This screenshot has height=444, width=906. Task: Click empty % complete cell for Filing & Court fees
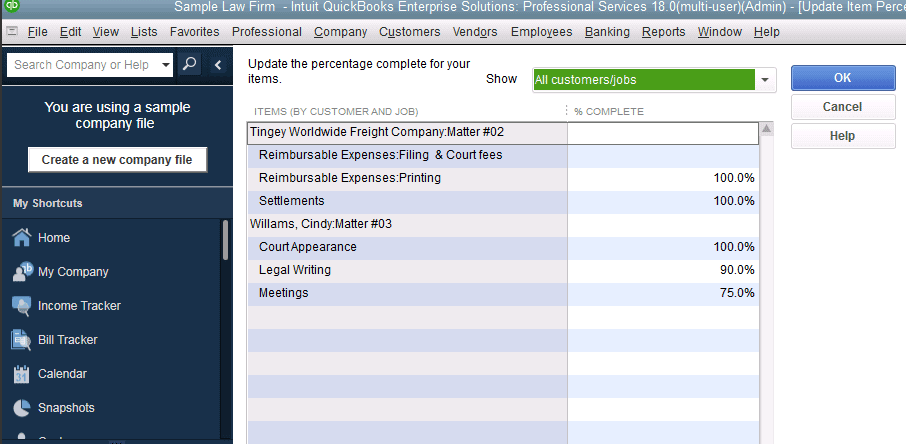[x=663, y=156]
